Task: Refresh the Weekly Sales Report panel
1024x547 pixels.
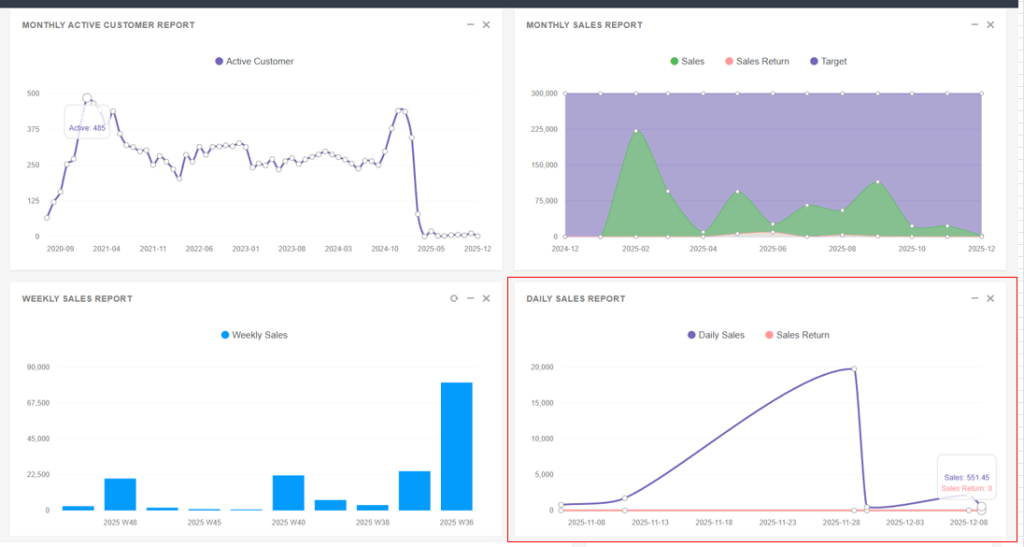Action: [454, 298]
